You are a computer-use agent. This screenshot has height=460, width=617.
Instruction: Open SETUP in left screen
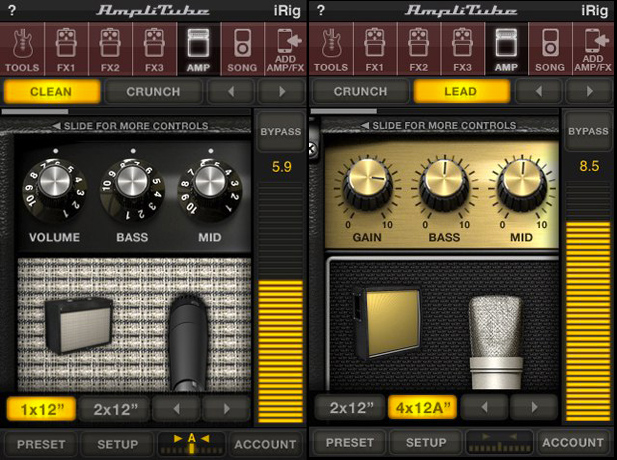pyautogui.click(x=117, y=444)
